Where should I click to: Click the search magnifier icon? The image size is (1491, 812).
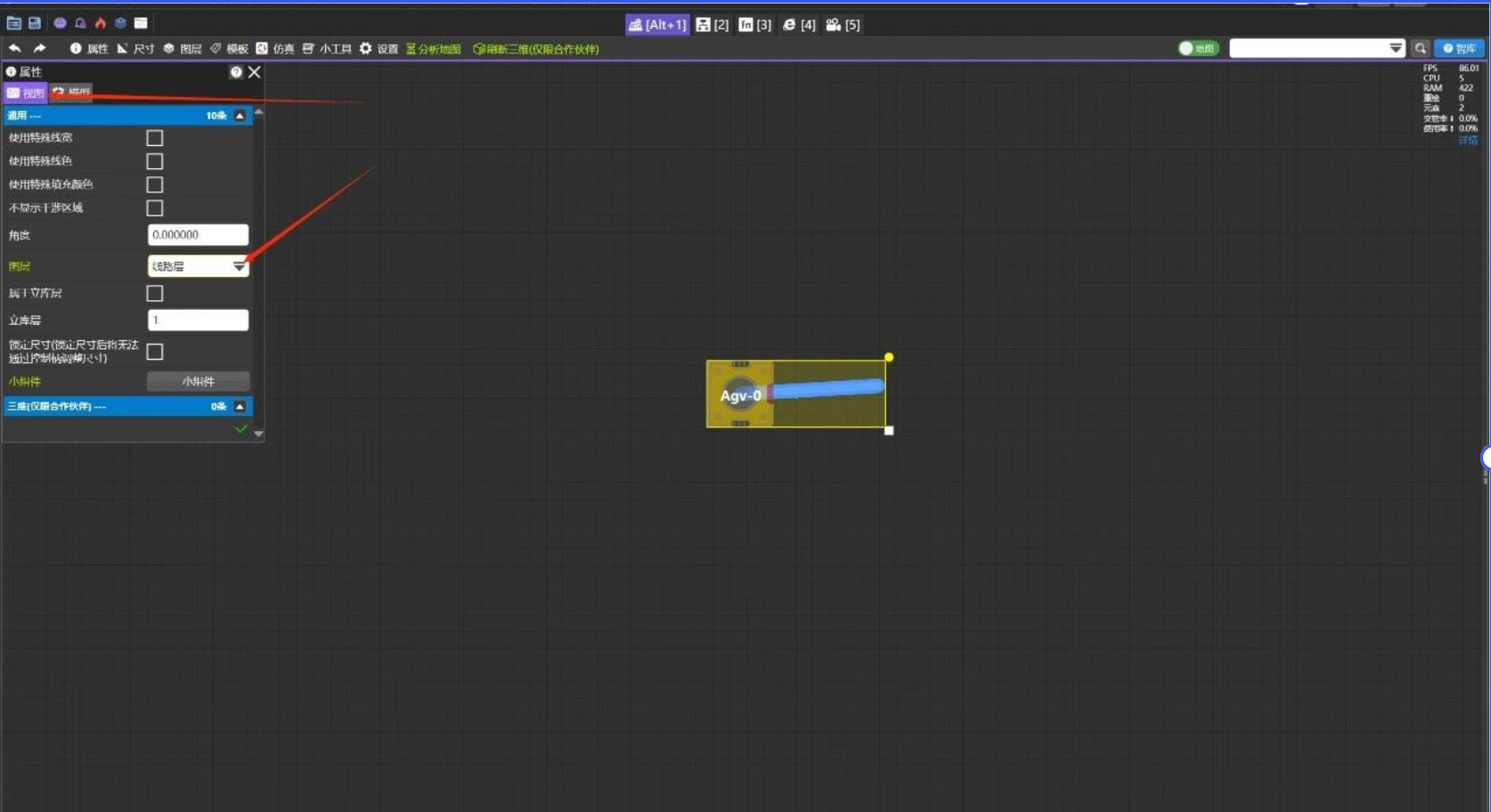1421,49
